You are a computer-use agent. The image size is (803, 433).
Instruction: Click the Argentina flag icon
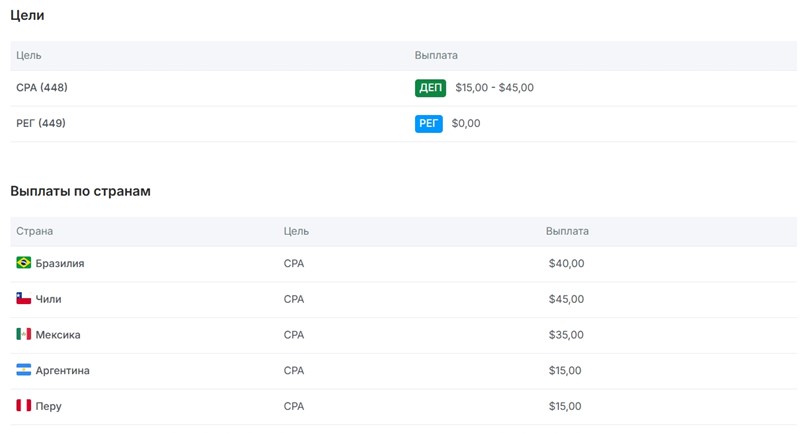coord(24,371)
